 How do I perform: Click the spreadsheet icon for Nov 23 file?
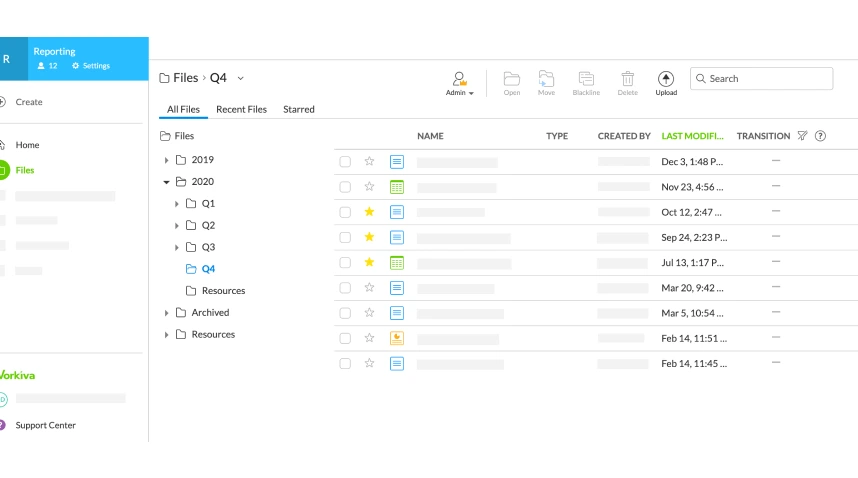pyautogui.click(x=397, y=187)
